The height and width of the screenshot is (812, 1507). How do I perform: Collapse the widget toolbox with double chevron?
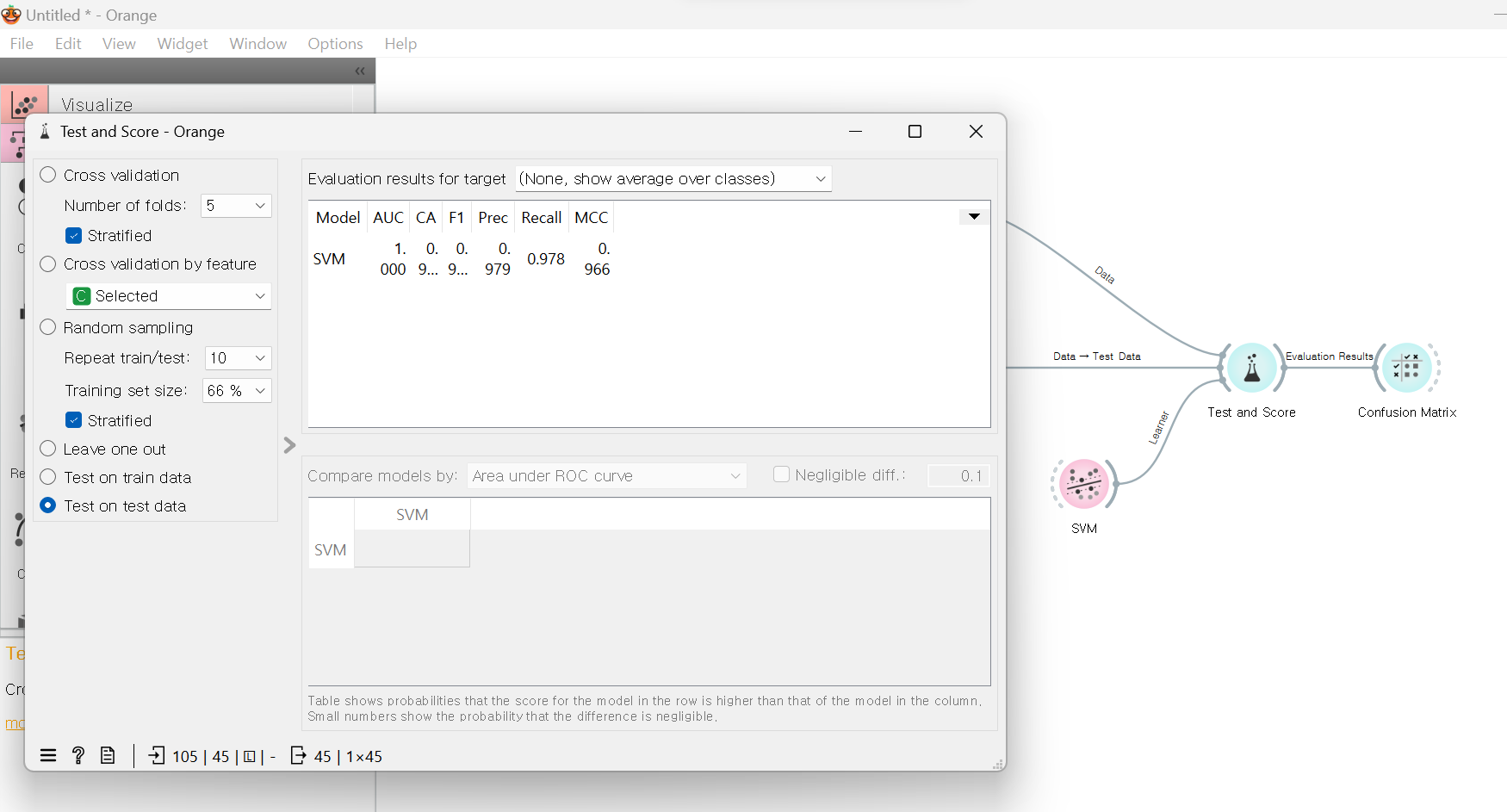[360, 71]
